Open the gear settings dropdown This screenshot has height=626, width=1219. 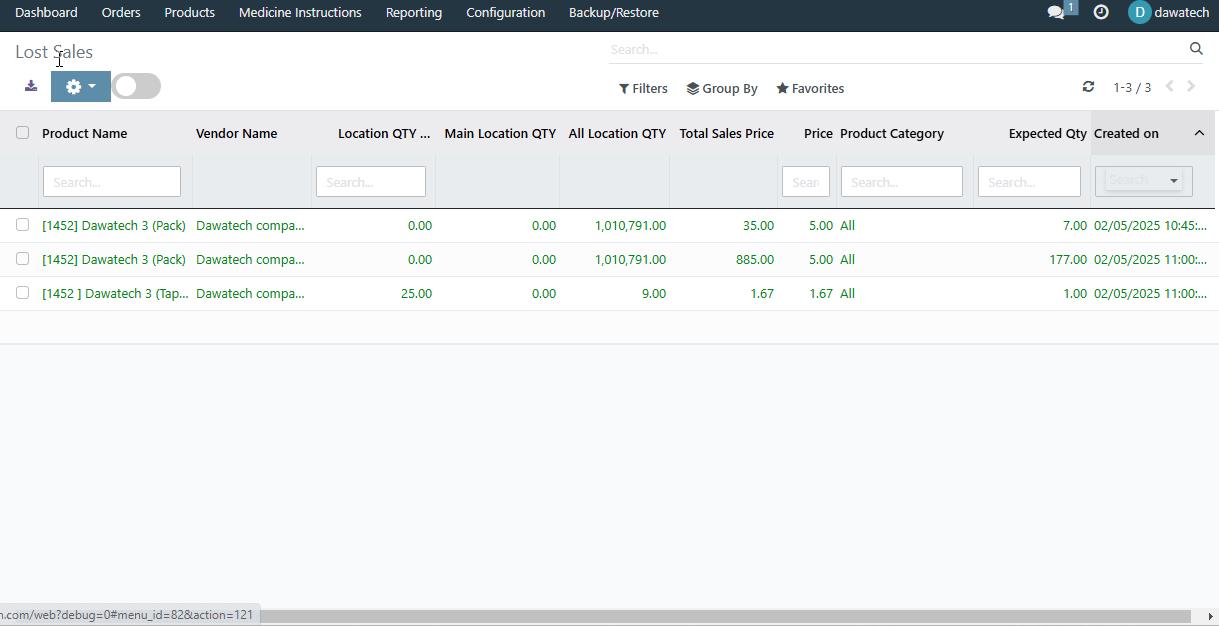(81, 86)
